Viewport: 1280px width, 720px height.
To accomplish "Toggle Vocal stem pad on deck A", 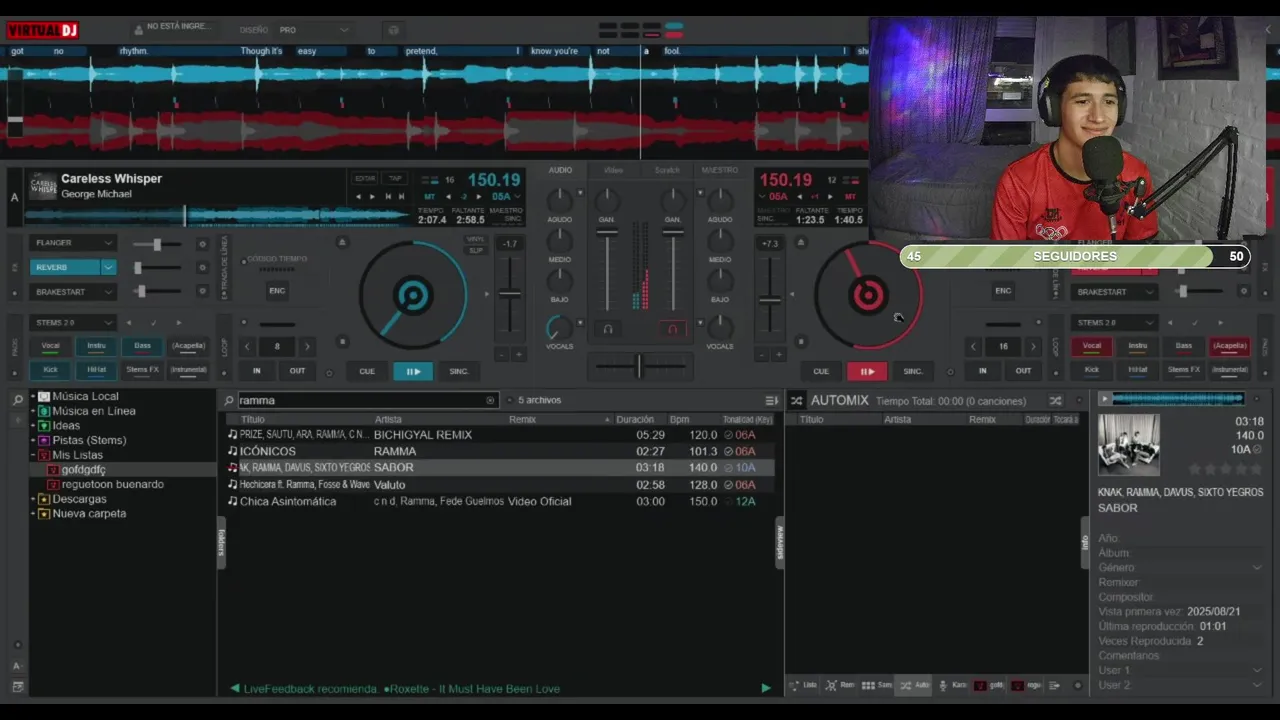I will pyautogui.click(x=50, y=346).
